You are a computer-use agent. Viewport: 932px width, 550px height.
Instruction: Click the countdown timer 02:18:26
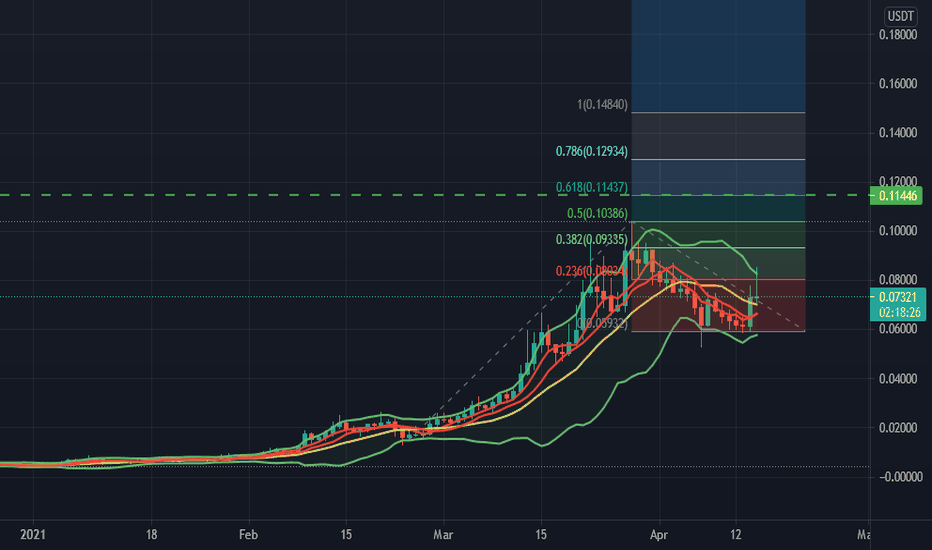898,312
